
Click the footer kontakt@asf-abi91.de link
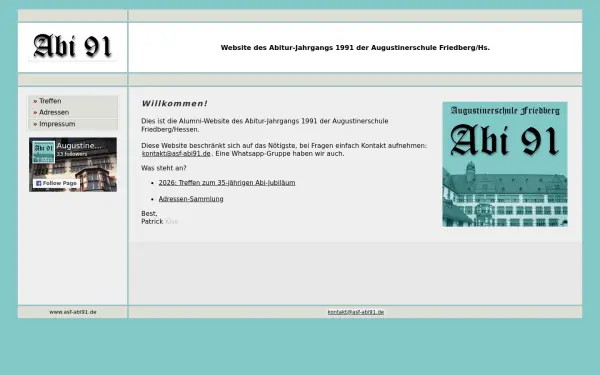tap(355, 312)
